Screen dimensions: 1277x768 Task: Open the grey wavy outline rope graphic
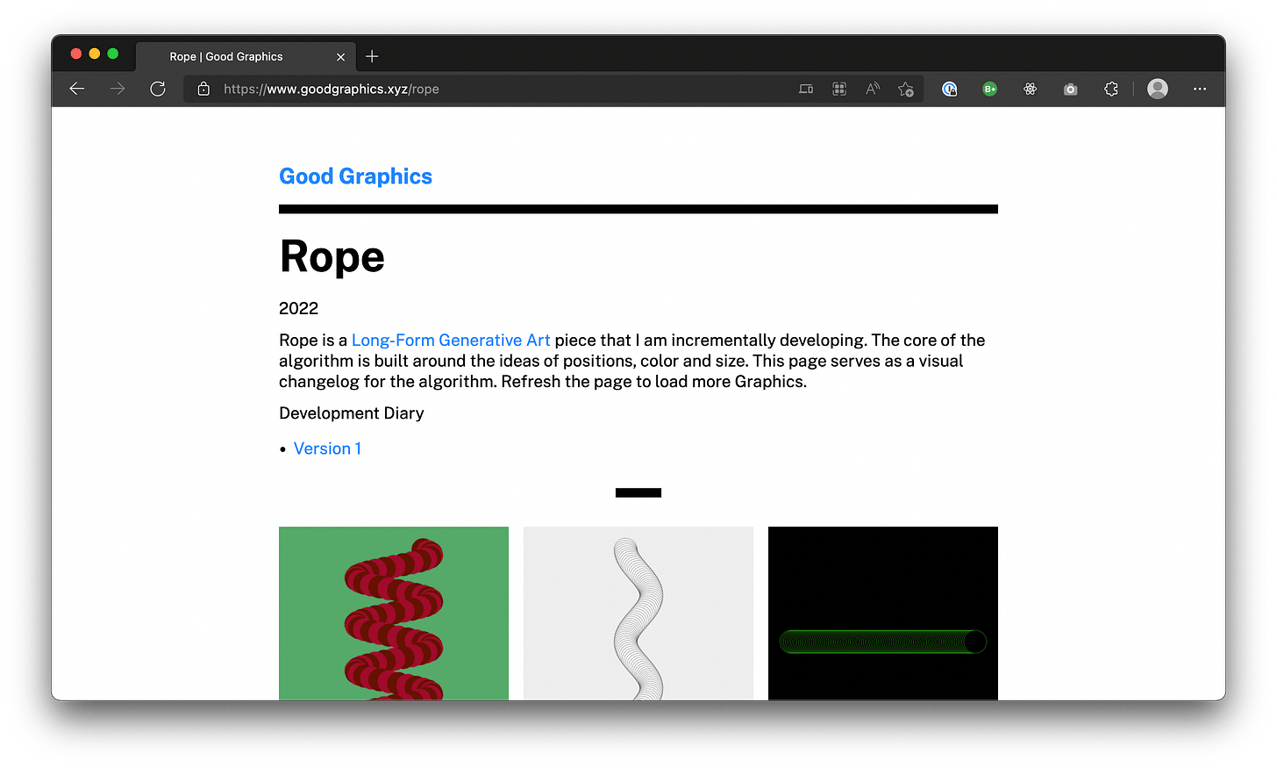(x=638, y=613)
